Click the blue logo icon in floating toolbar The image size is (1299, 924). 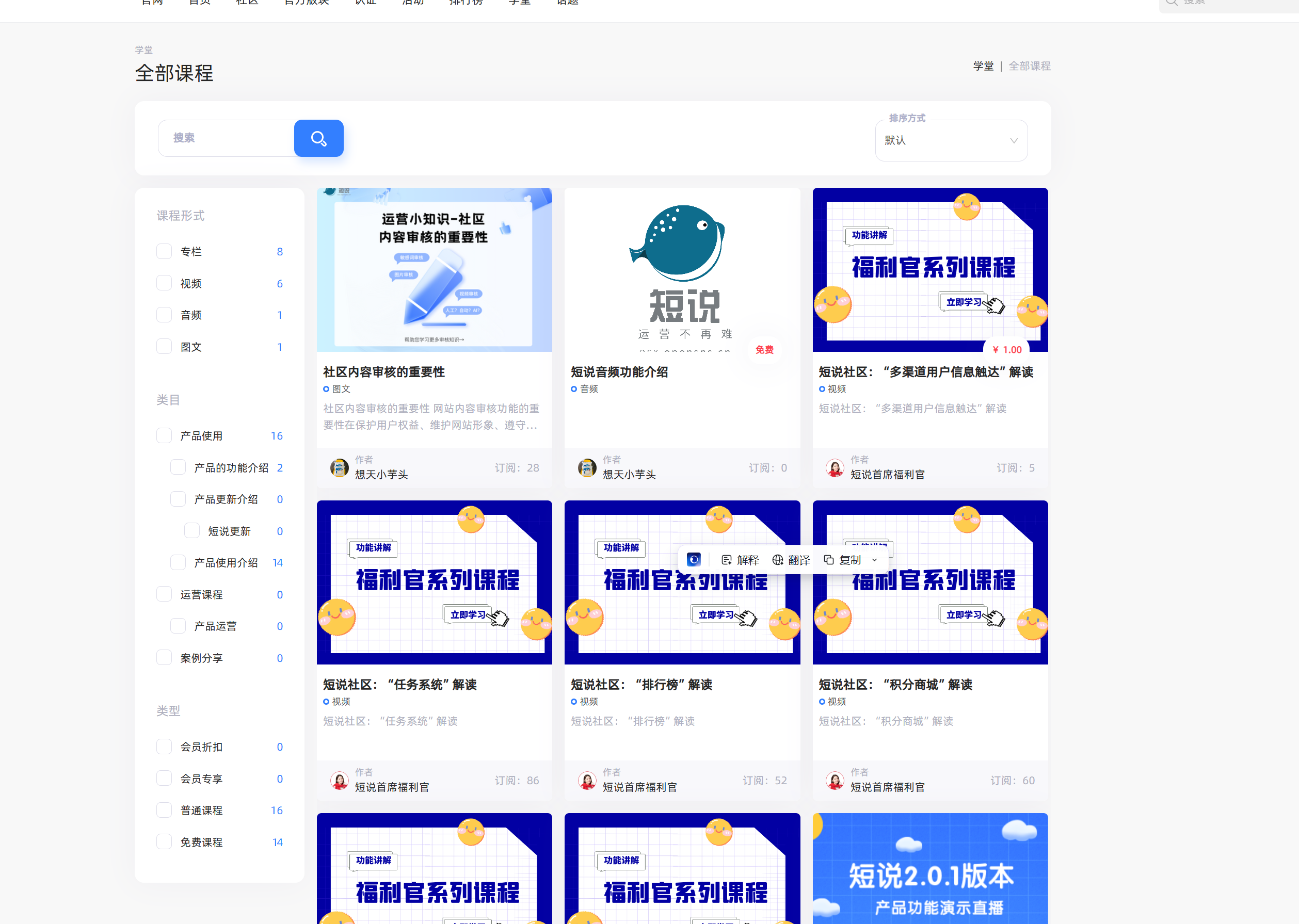pos(694,560)
